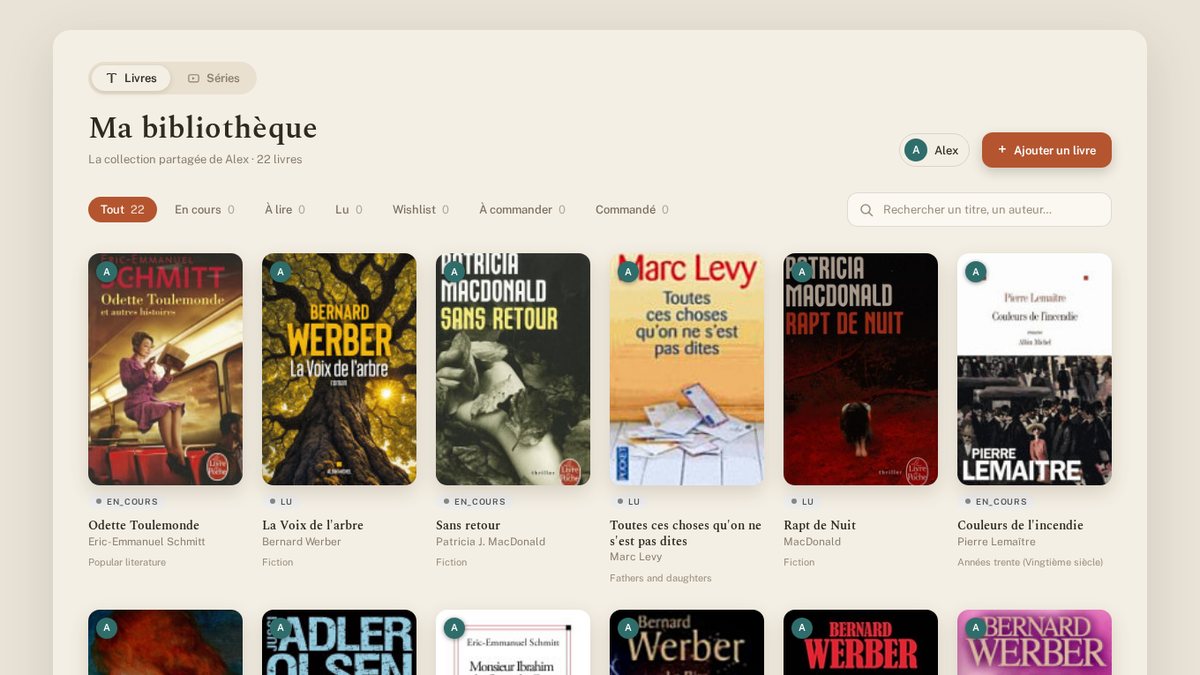Image resolution: width=1200 pixels, height=675 pixels.
Task: Filter books by À lire
Action: click(285, 209)
